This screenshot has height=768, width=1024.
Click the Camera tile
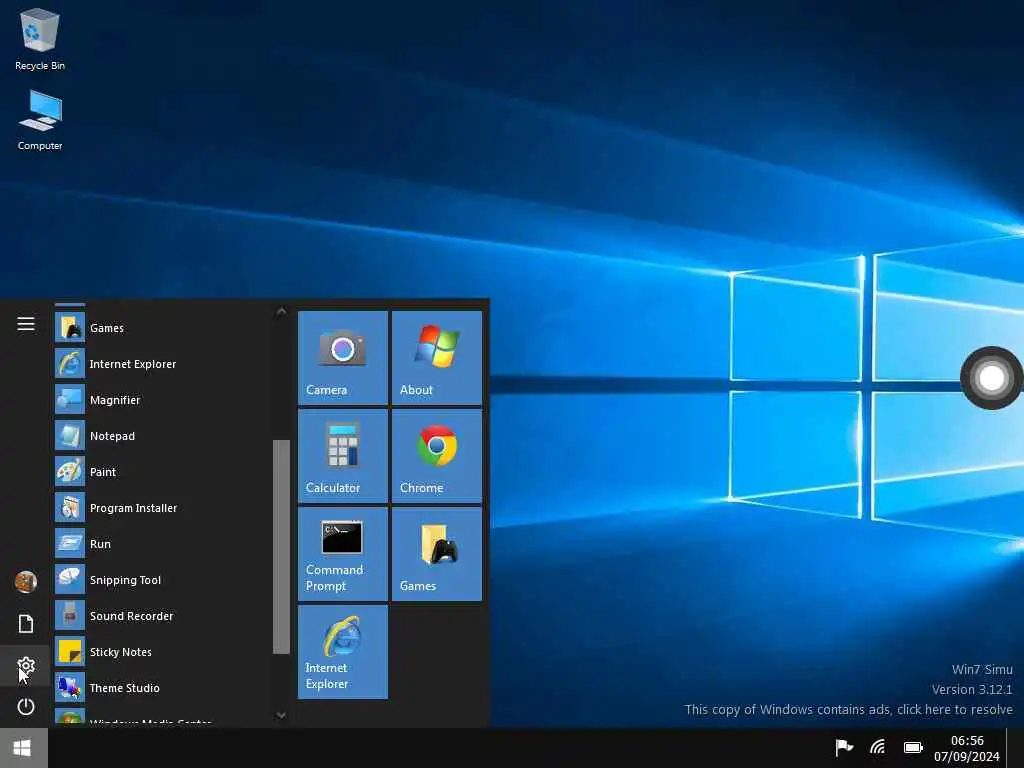[x=343, y=357]
